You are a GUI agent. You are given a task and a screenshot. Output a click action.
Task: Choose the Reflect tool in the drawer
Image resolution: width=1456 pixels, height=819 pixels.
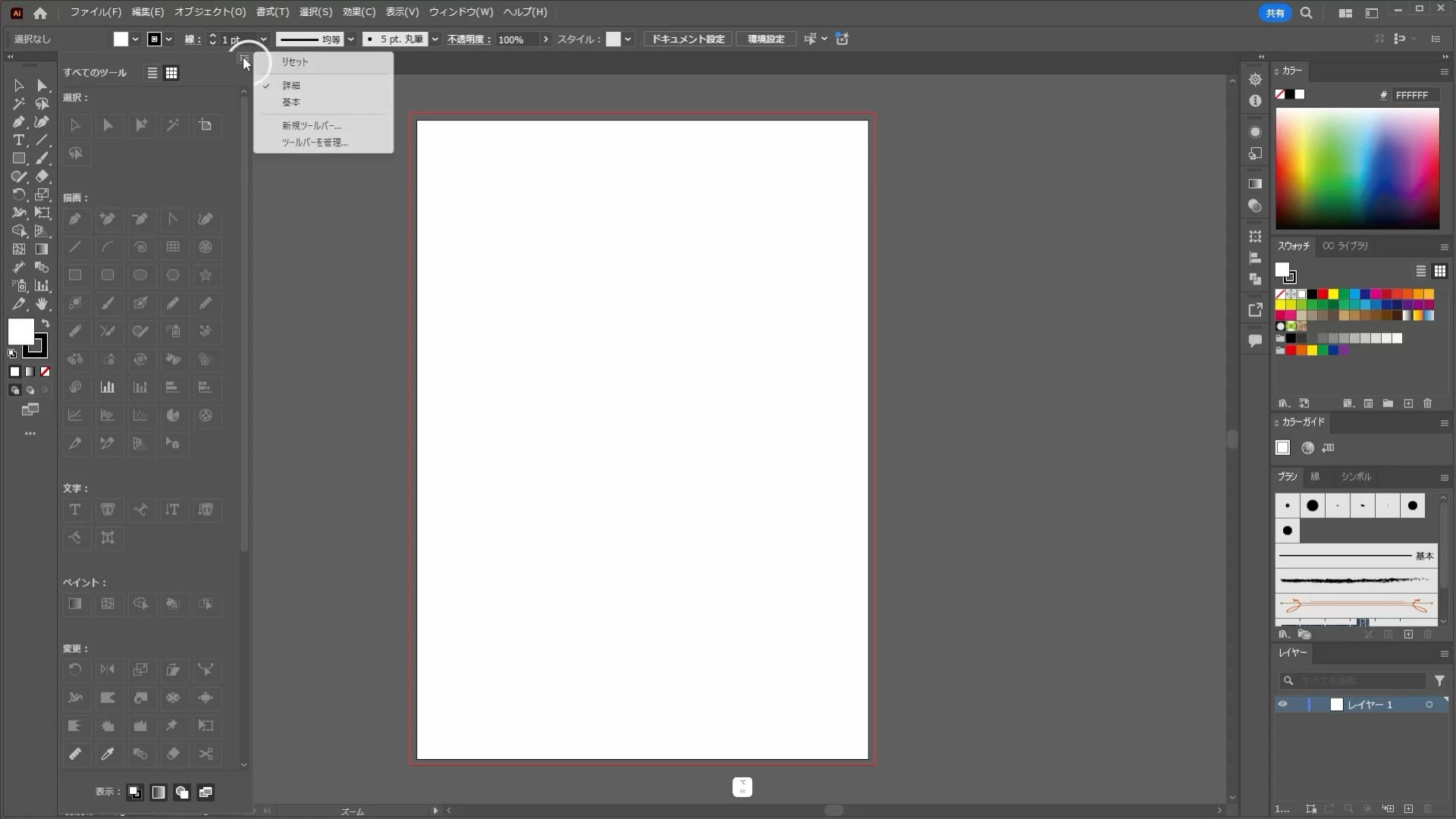coord(108,670)
